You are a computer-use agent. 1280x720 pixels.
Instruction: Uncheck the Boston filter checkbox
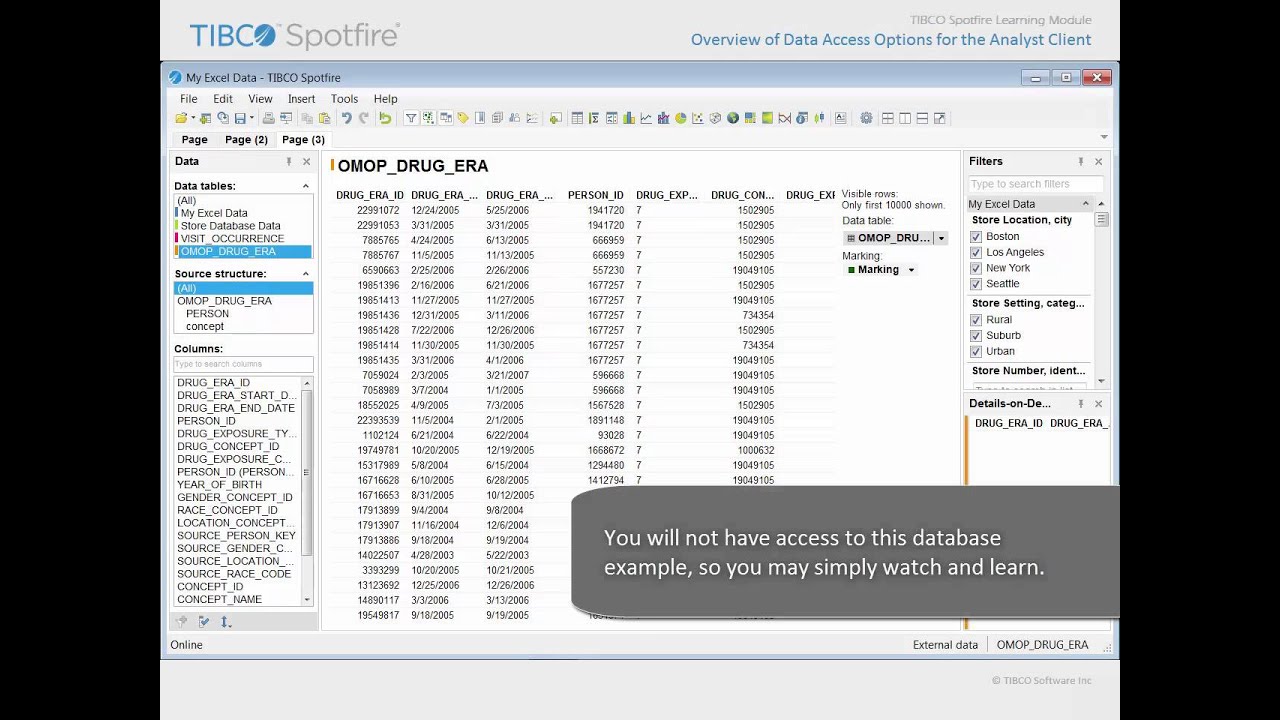click(976, 237)
